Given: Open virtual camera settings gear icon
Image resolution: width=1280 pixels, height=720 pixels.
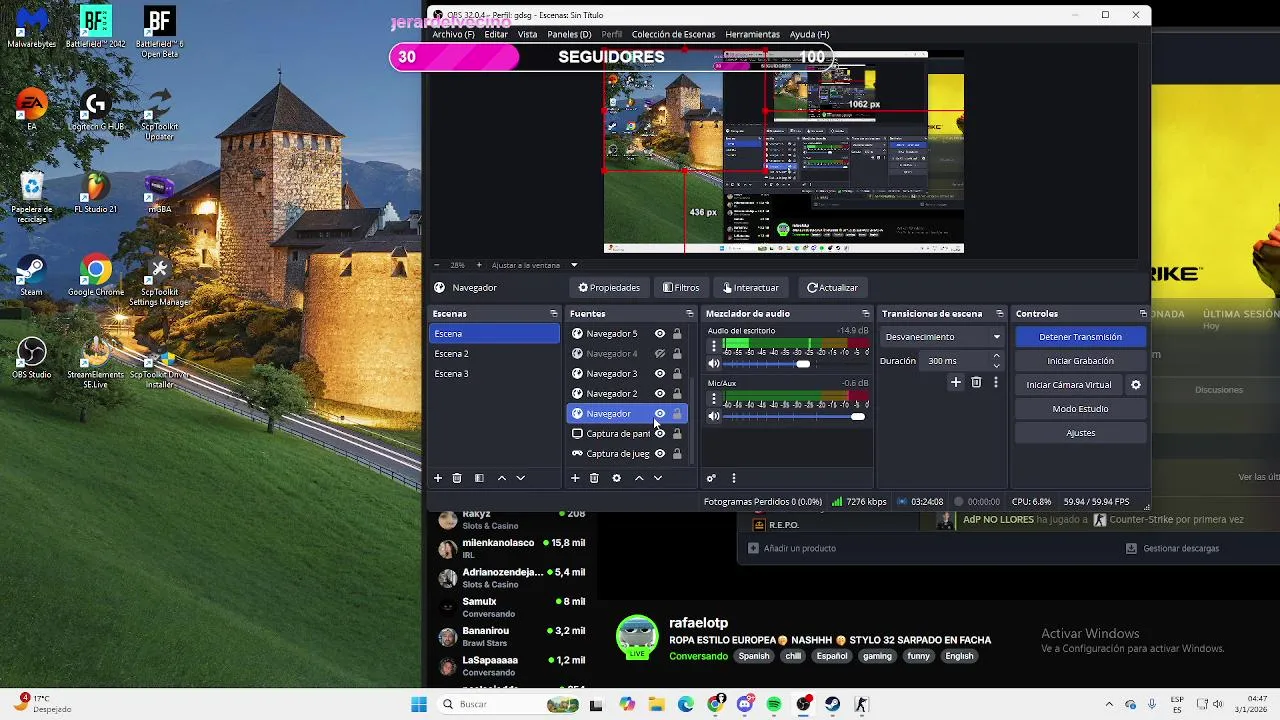Looking at the screenshot, I should coord(1135,385).
